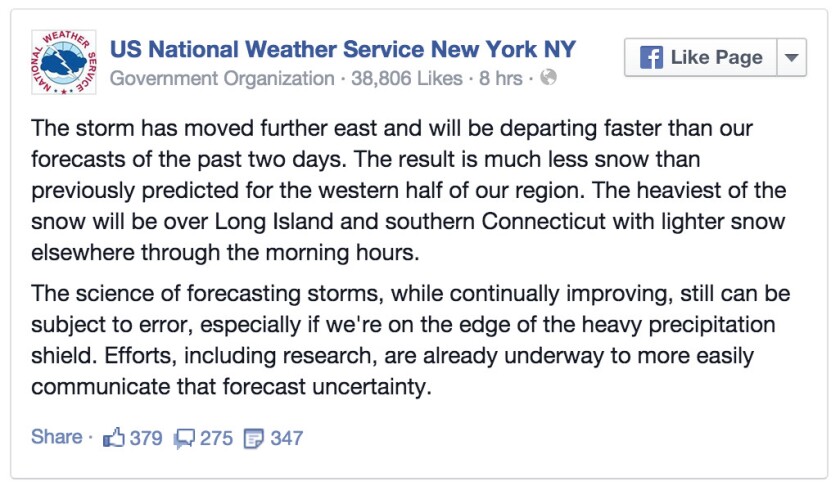This screenshot has height=486, width=840.
Task: Click the Facebook f icon on Like Page
Action: [651, 57]
